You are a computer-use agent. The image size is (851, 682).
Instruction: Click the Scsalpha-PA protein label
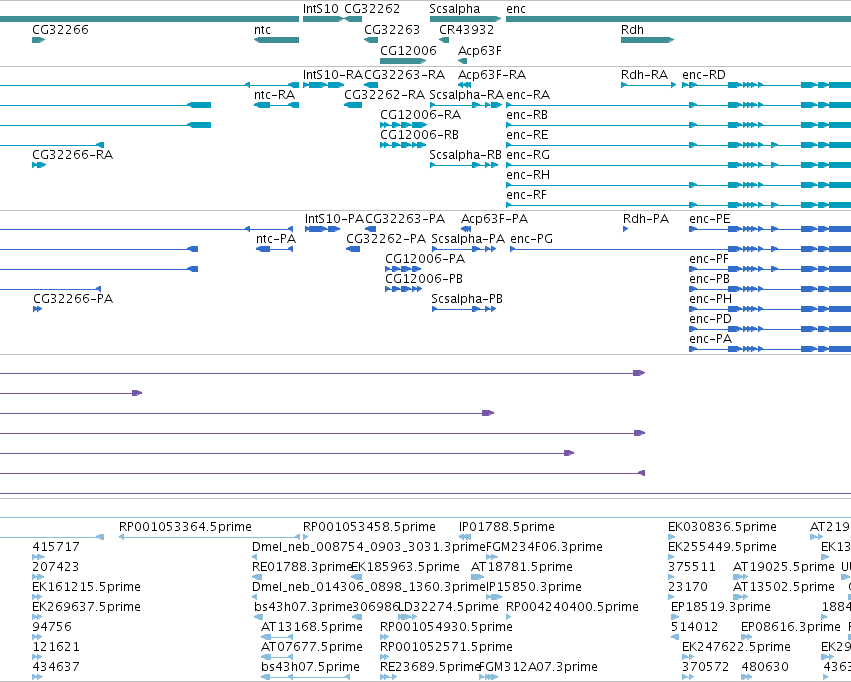point(468,239)
